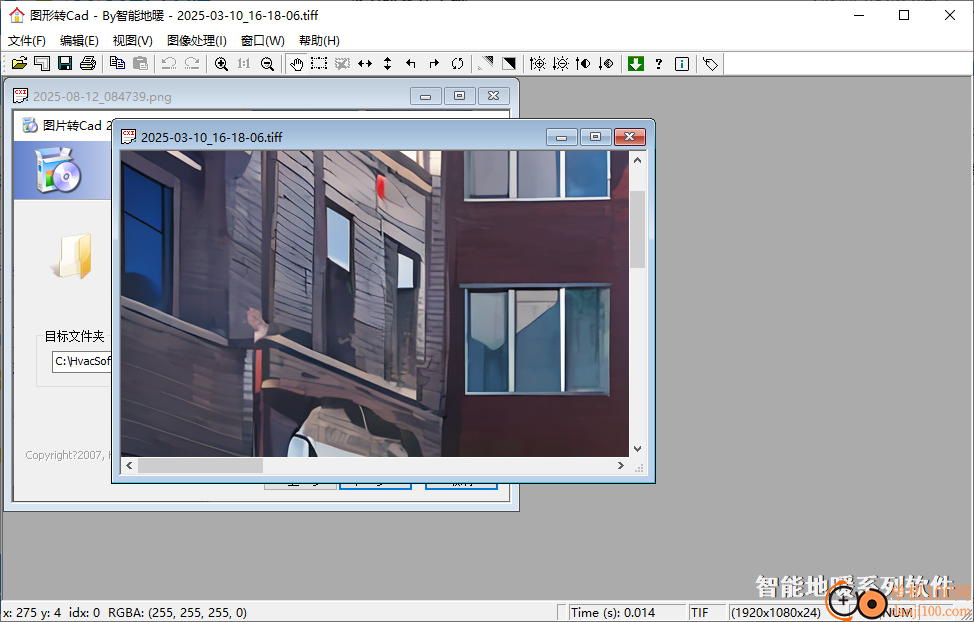Click the tag label toolbar icon

pyautogui.click(x=711, y=63)
